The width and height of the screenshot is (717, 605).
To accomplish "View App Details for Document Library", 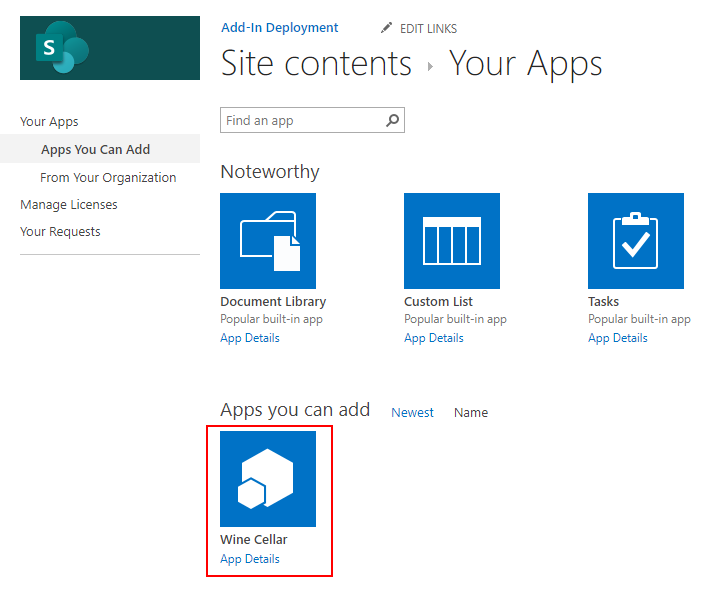I will point(250,338).
